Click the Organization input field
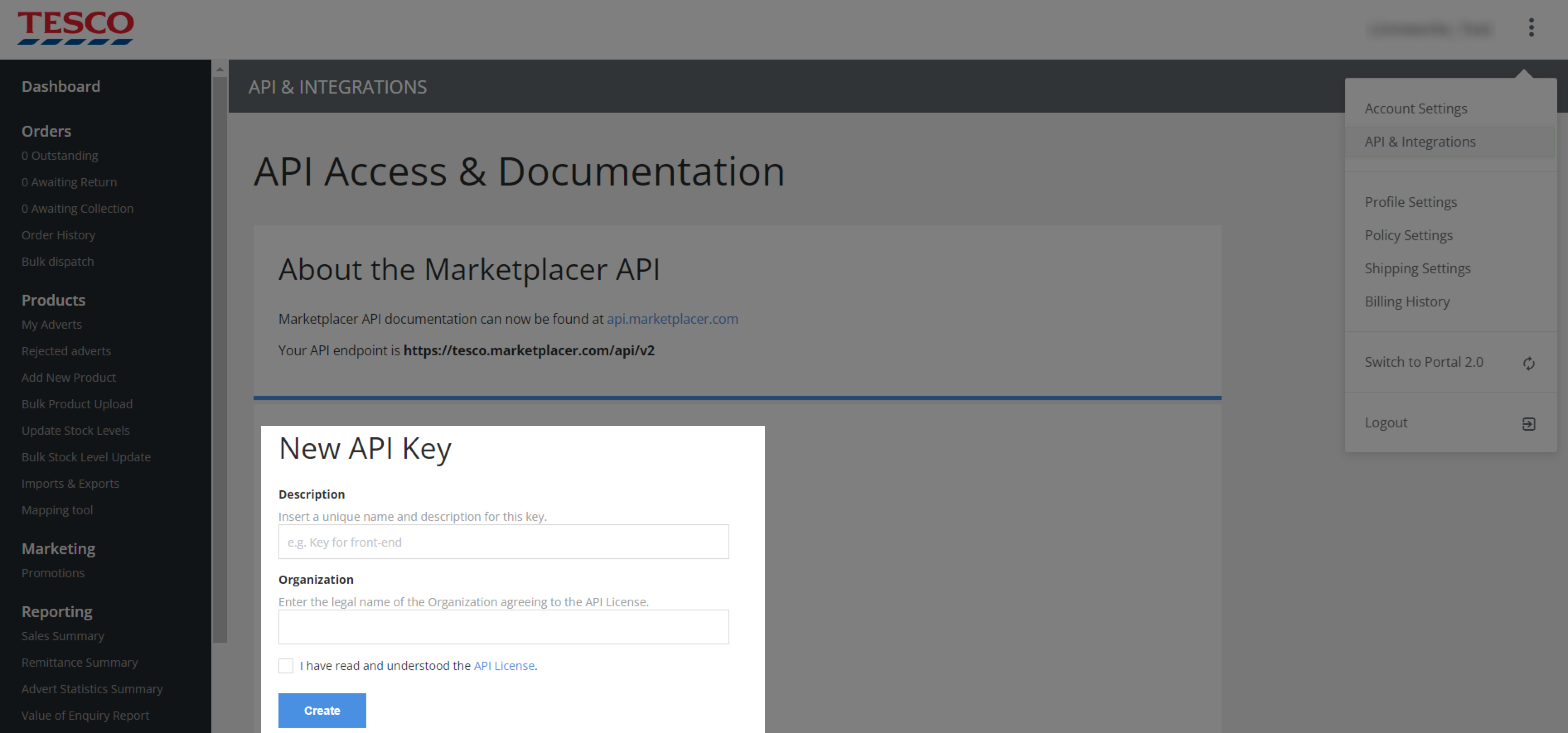1568x733 pixels. coord(503,627)
